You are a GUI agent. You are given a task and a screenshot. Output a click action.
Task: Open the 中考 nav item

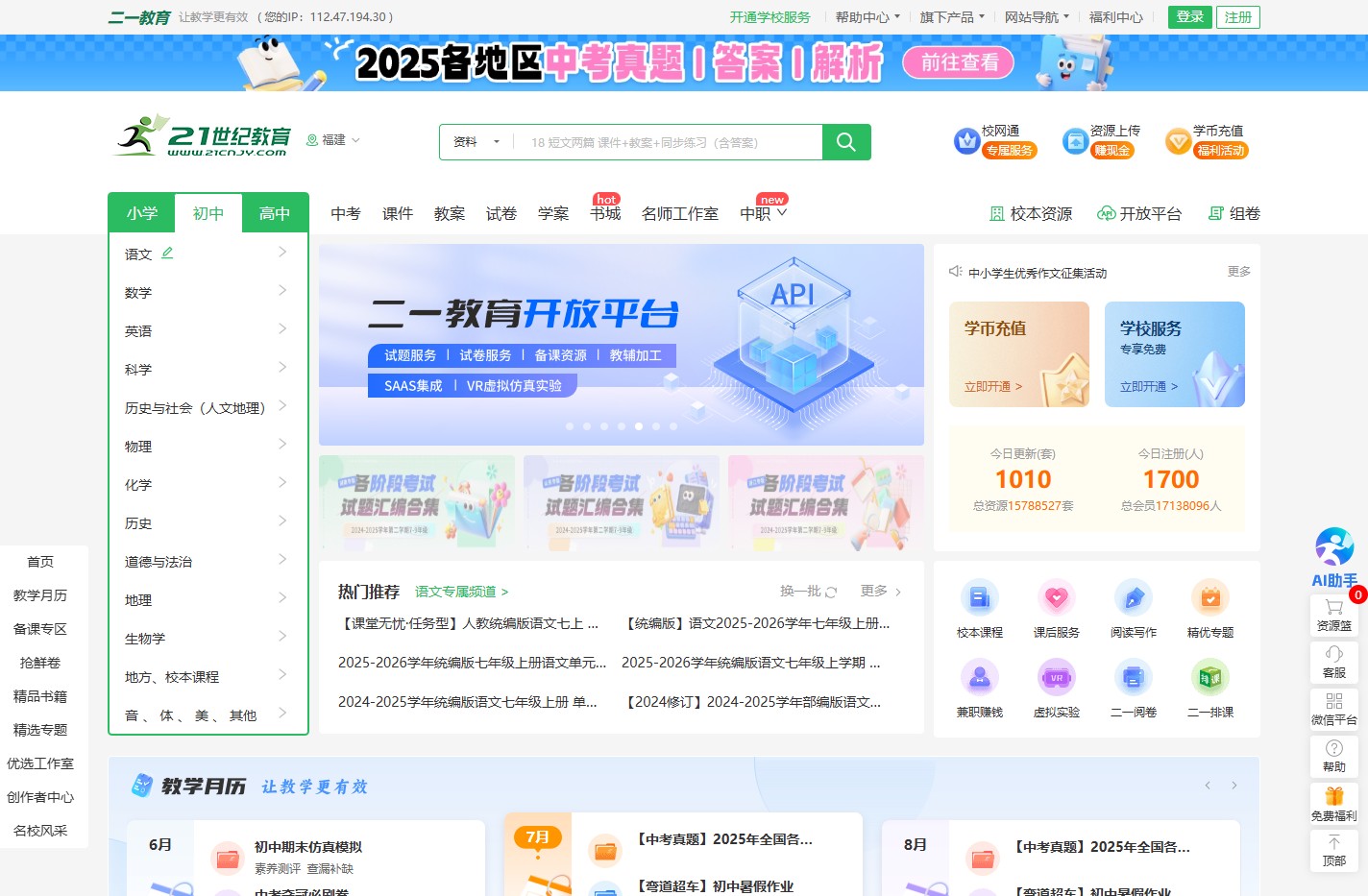[x=346, y=213]
